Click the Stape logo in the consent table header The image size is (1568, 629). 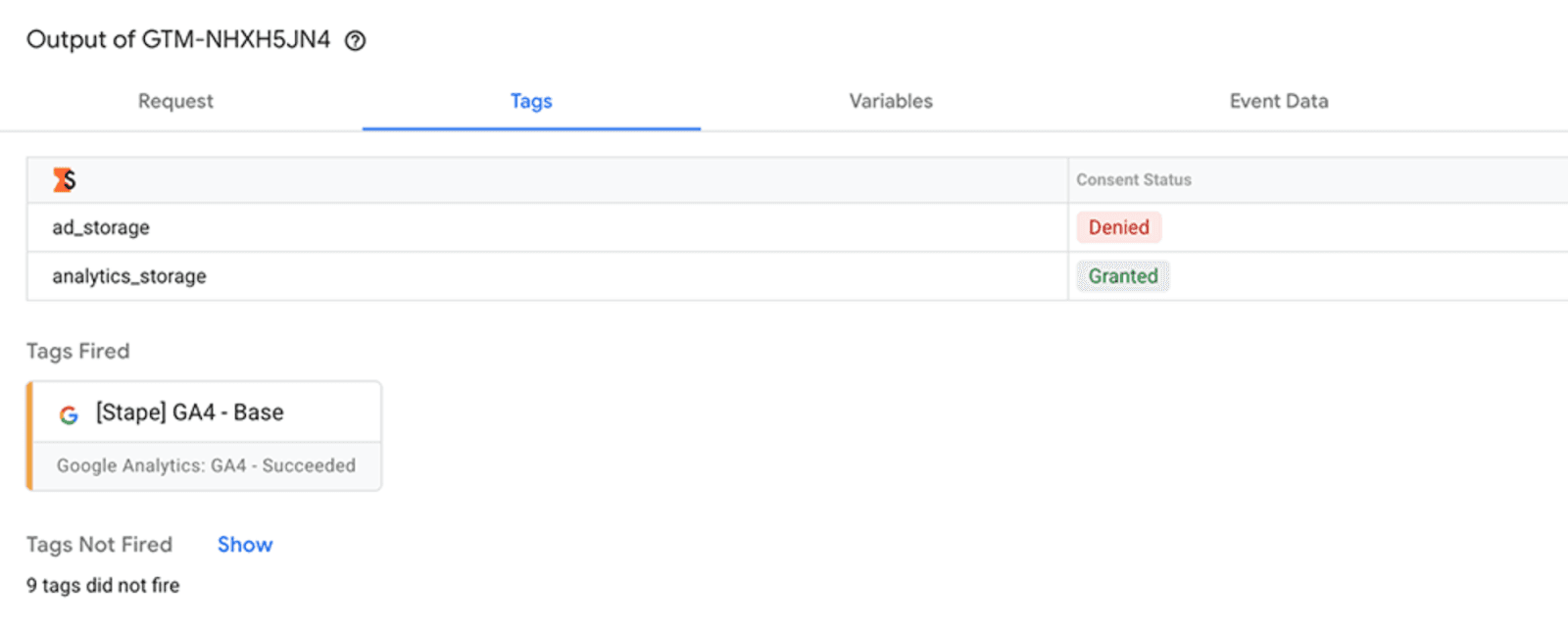click(65, 179)
